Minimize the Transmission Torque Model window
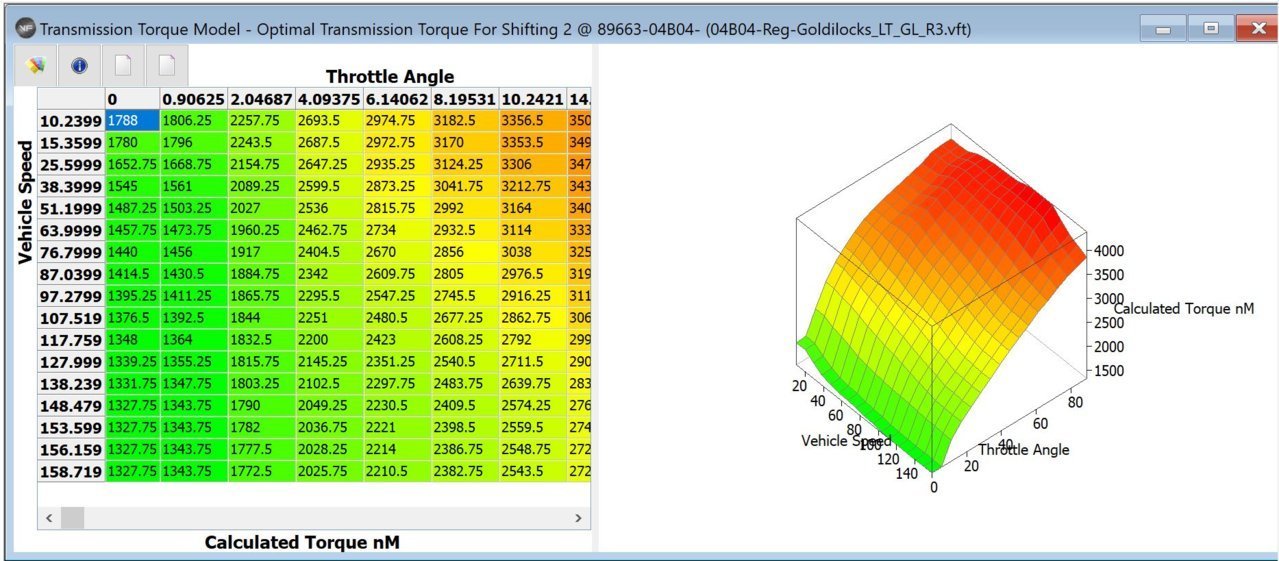Viewport: 1279px width, 561px height. click(x=1164, y=29)
